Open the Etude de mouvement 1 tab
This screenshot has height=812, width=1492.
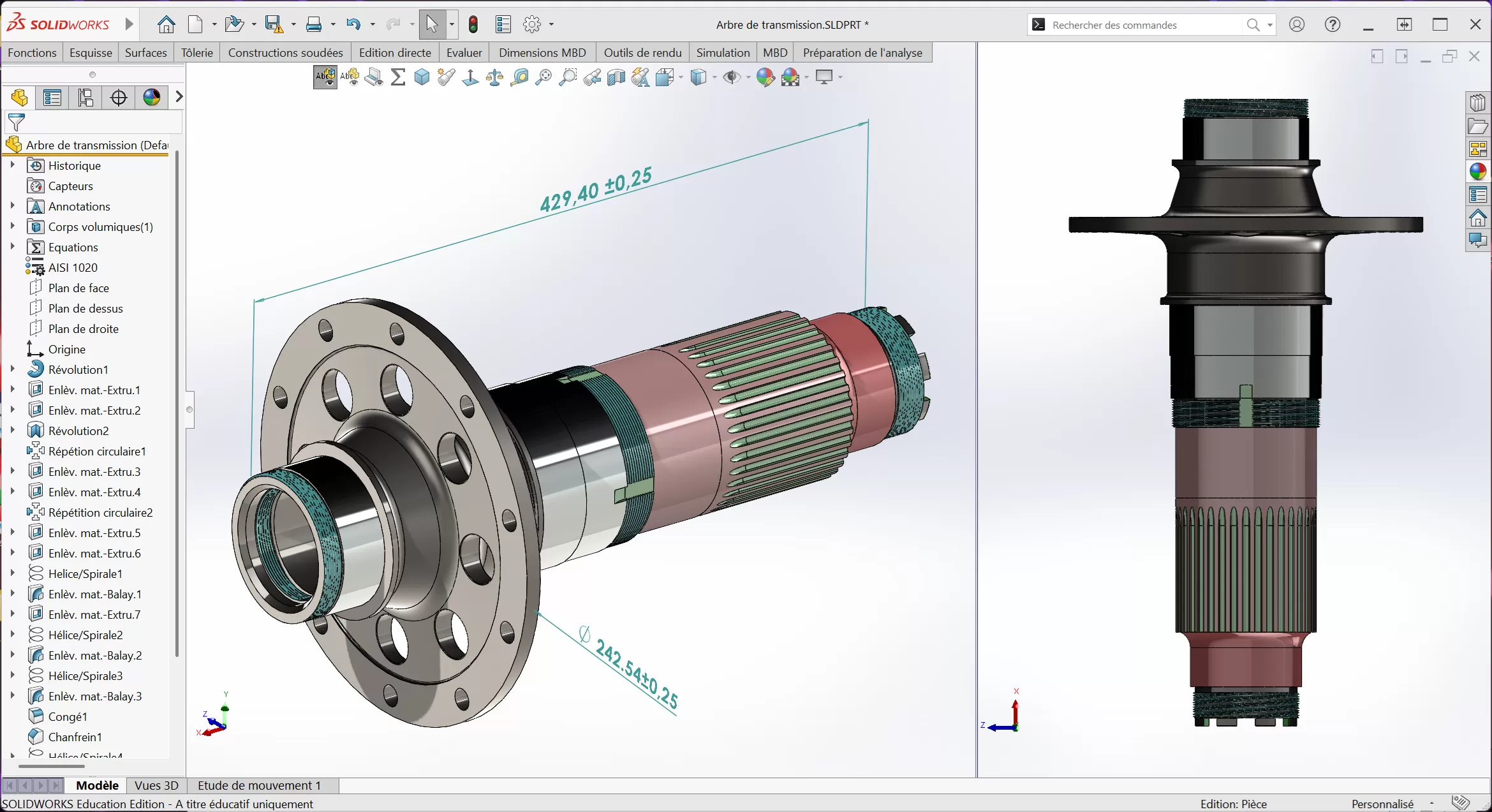coord(260,786)
